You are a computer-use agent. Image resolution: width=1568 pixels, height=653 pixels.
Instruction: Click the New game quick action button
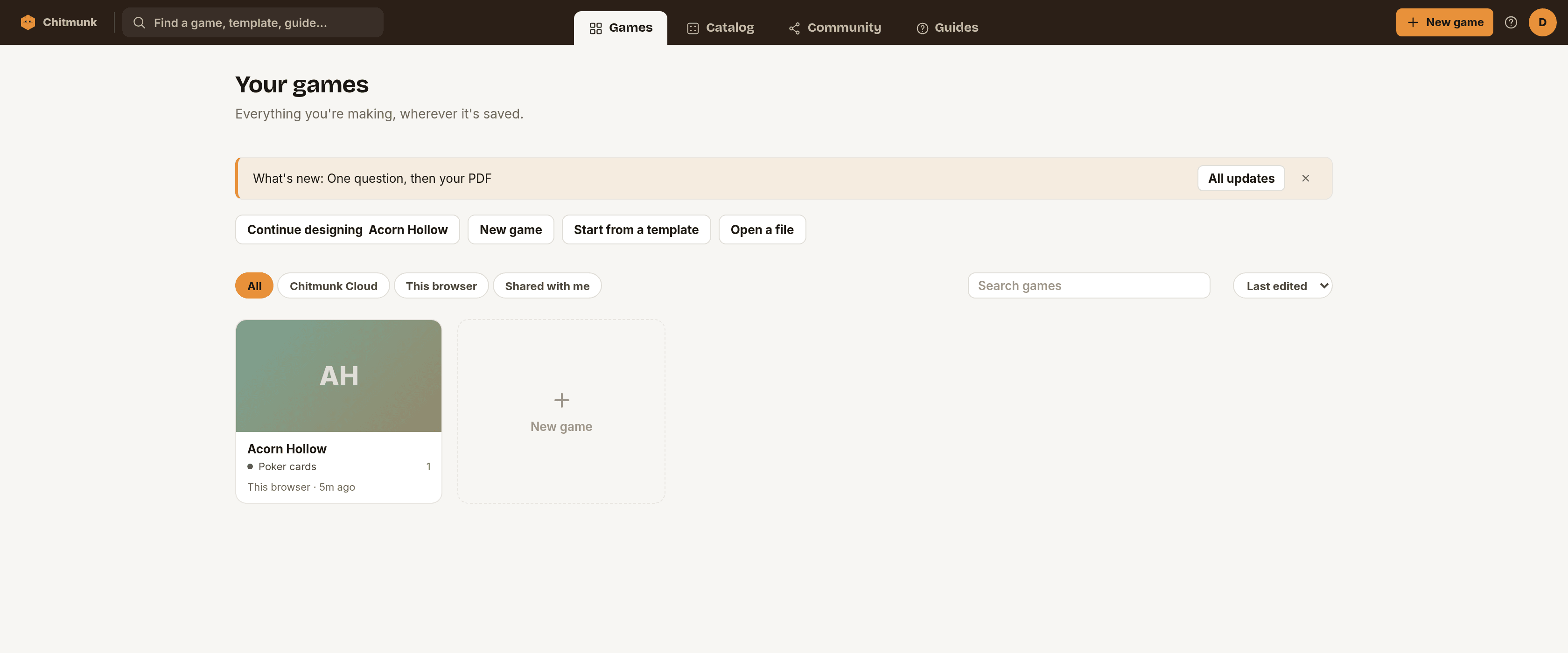(x=510, y=229)
